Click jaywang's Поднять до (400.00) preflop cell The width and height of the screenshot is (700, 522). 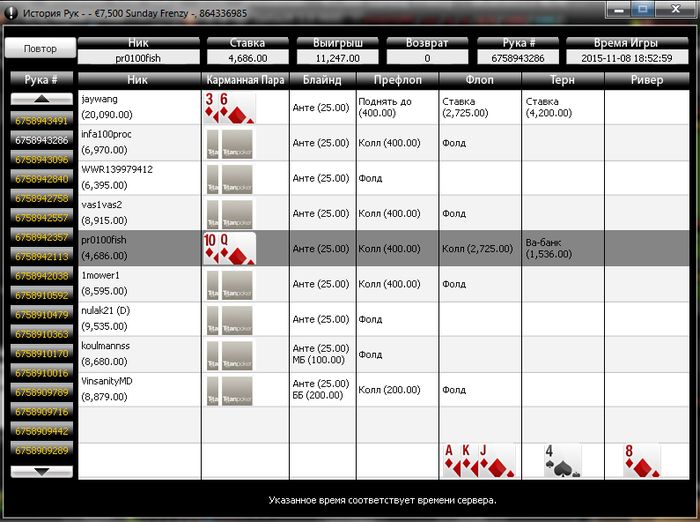pos(397,108)
